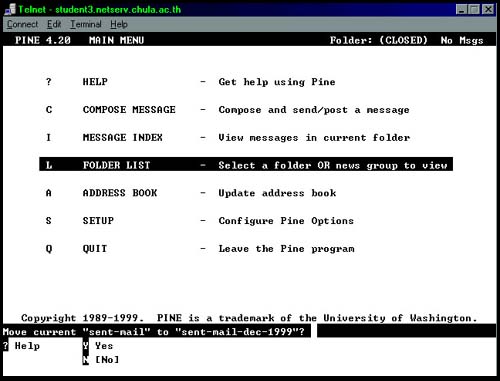Select the QUIT entry
The height and width of the screenshot is (381, 500).
coord(95,249)
